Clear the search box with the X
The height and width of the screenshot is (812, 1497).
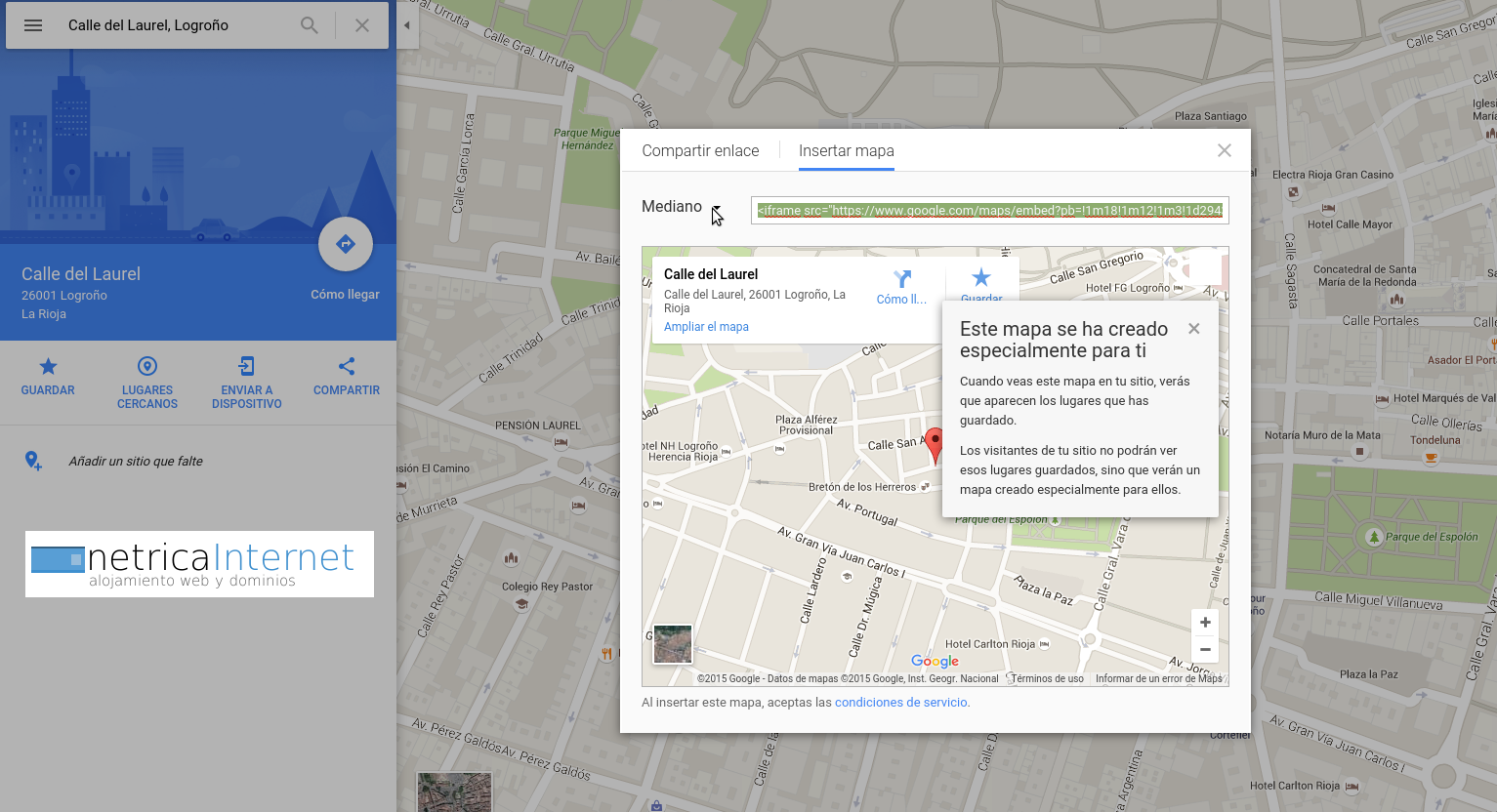(x=362, y=25)
